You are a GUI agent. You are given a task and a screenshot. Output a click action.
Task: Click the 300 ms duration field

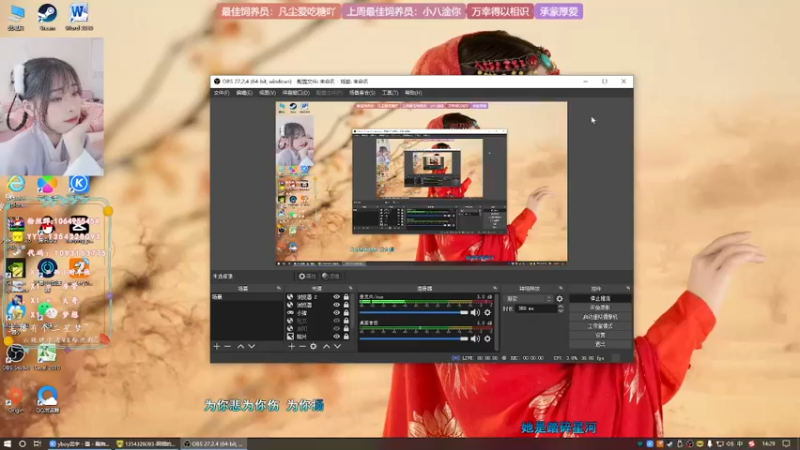(x=536, y=309)
